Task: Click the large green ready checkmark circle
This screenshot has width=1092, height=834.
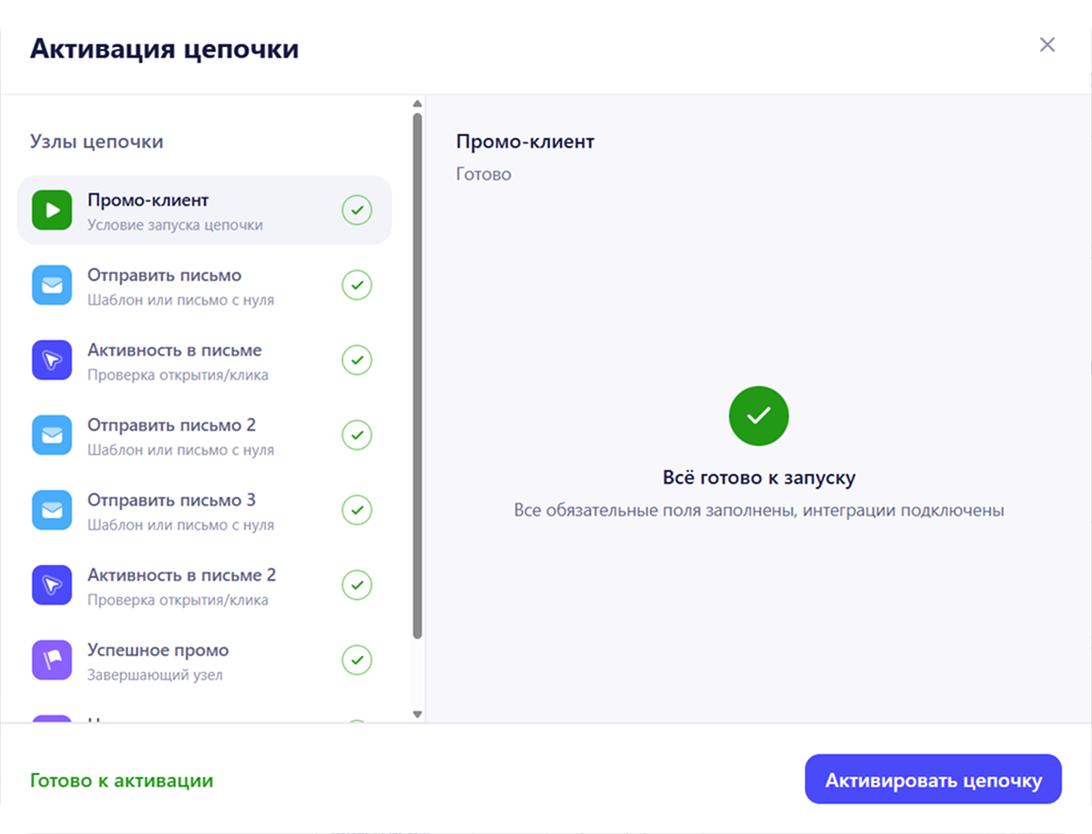Action: [758, 416]
